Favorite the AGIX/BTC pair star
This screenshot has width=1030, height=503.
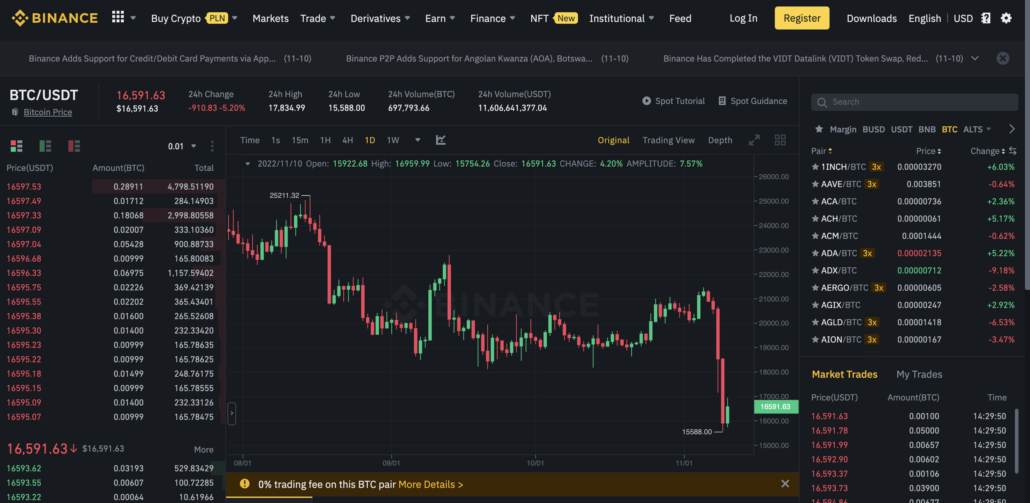pos(815,305)
